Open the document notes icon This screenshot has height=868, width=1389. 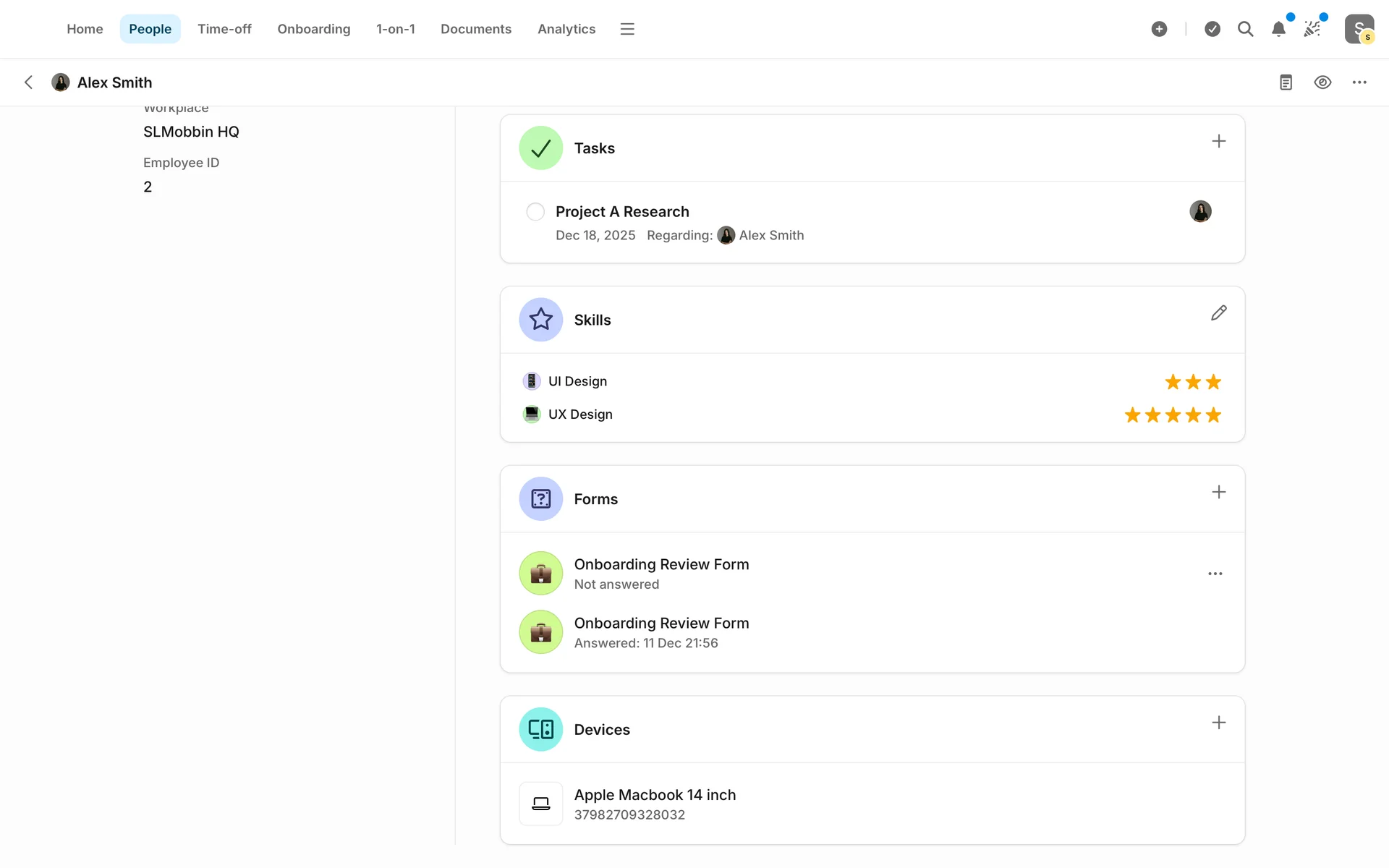tap(1286, 82)
